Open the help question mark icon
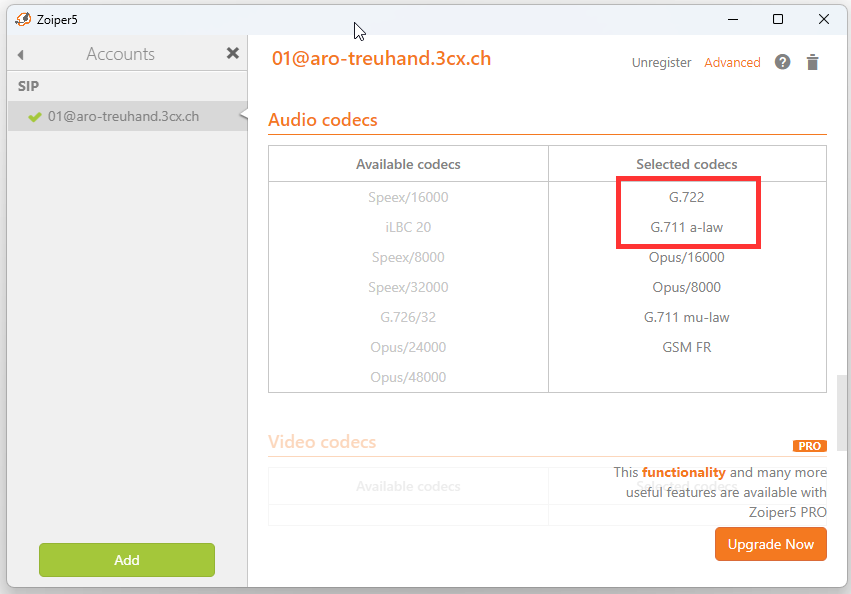 click(782, 62)
